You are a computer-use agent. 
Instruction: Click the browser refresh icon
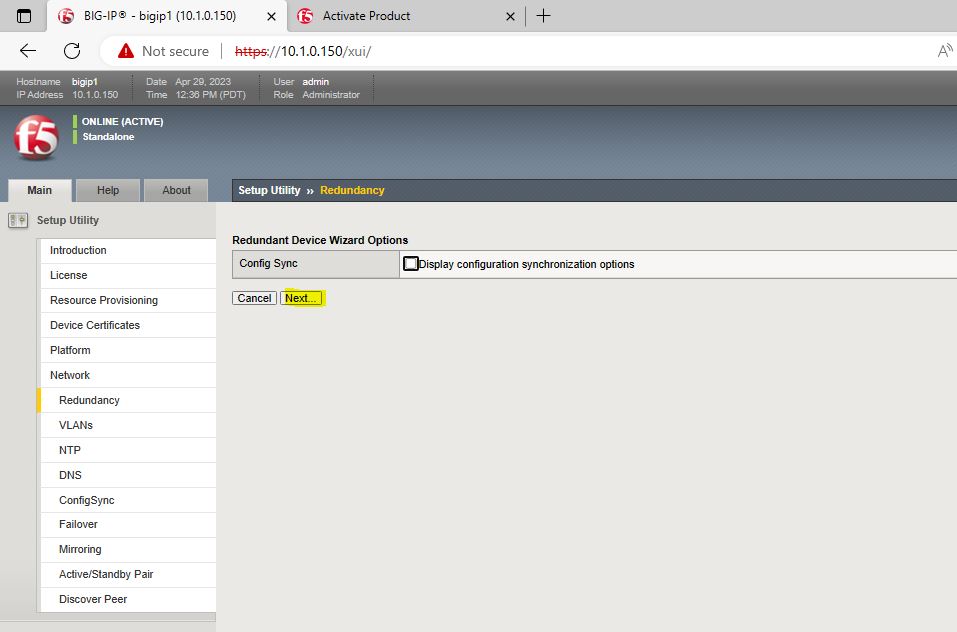pos(72,51)
